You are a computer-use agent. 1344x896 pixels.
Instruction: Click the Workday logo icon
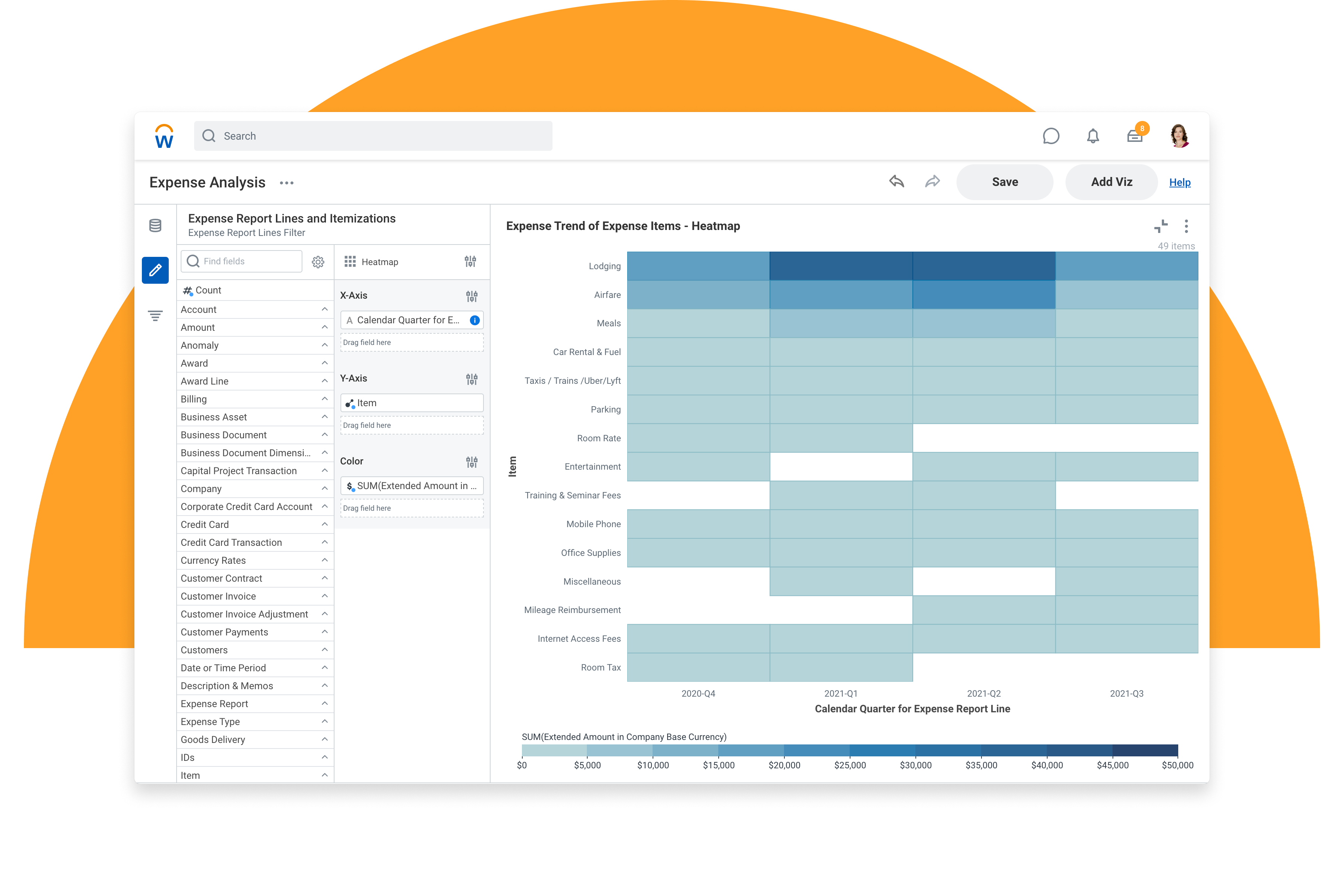click(164, 136)
